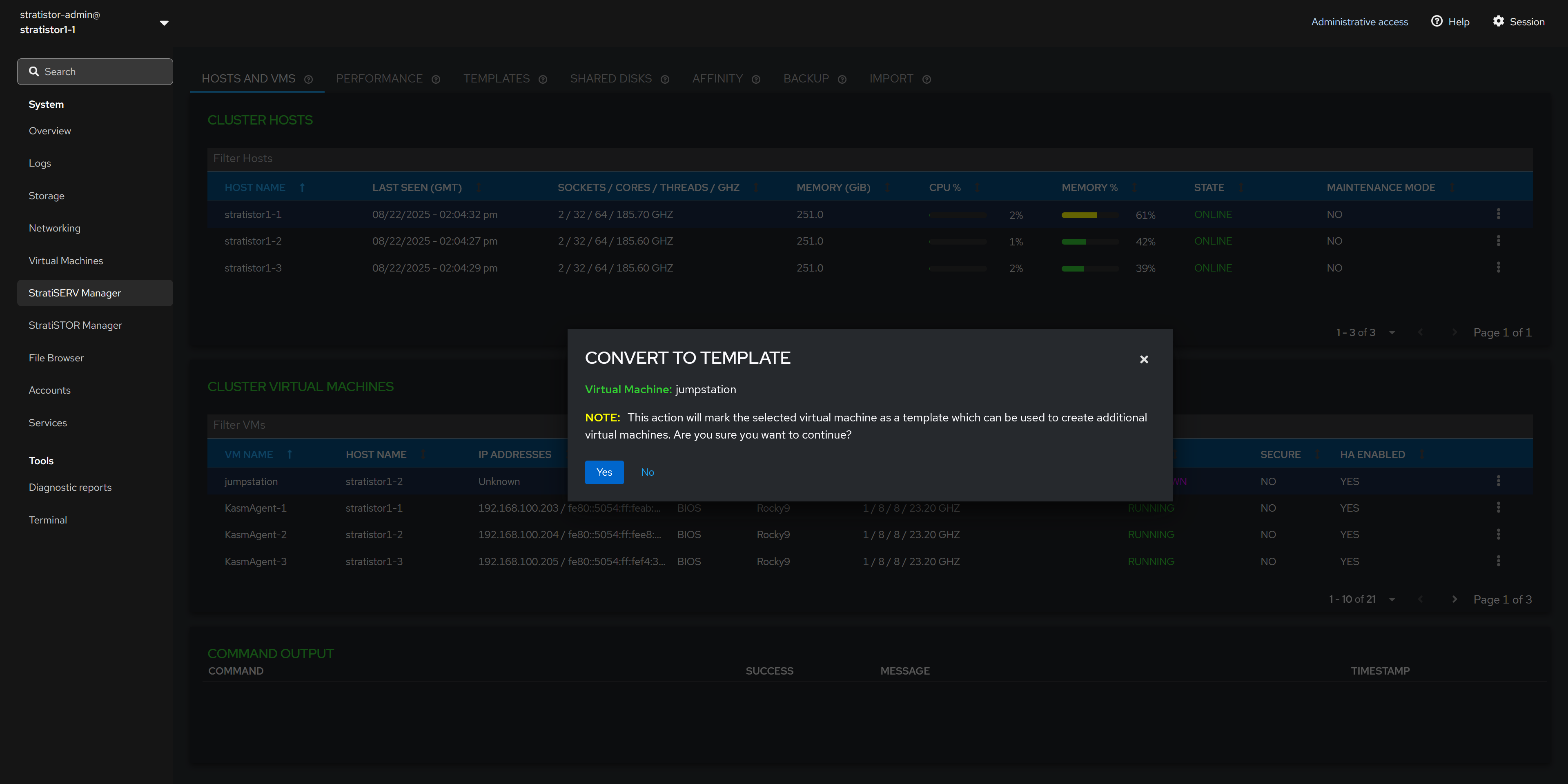This screenshot has height=784, width=1568.
Task: Click memory usage bar of stratistor1-1
Action: [1089, 216]
